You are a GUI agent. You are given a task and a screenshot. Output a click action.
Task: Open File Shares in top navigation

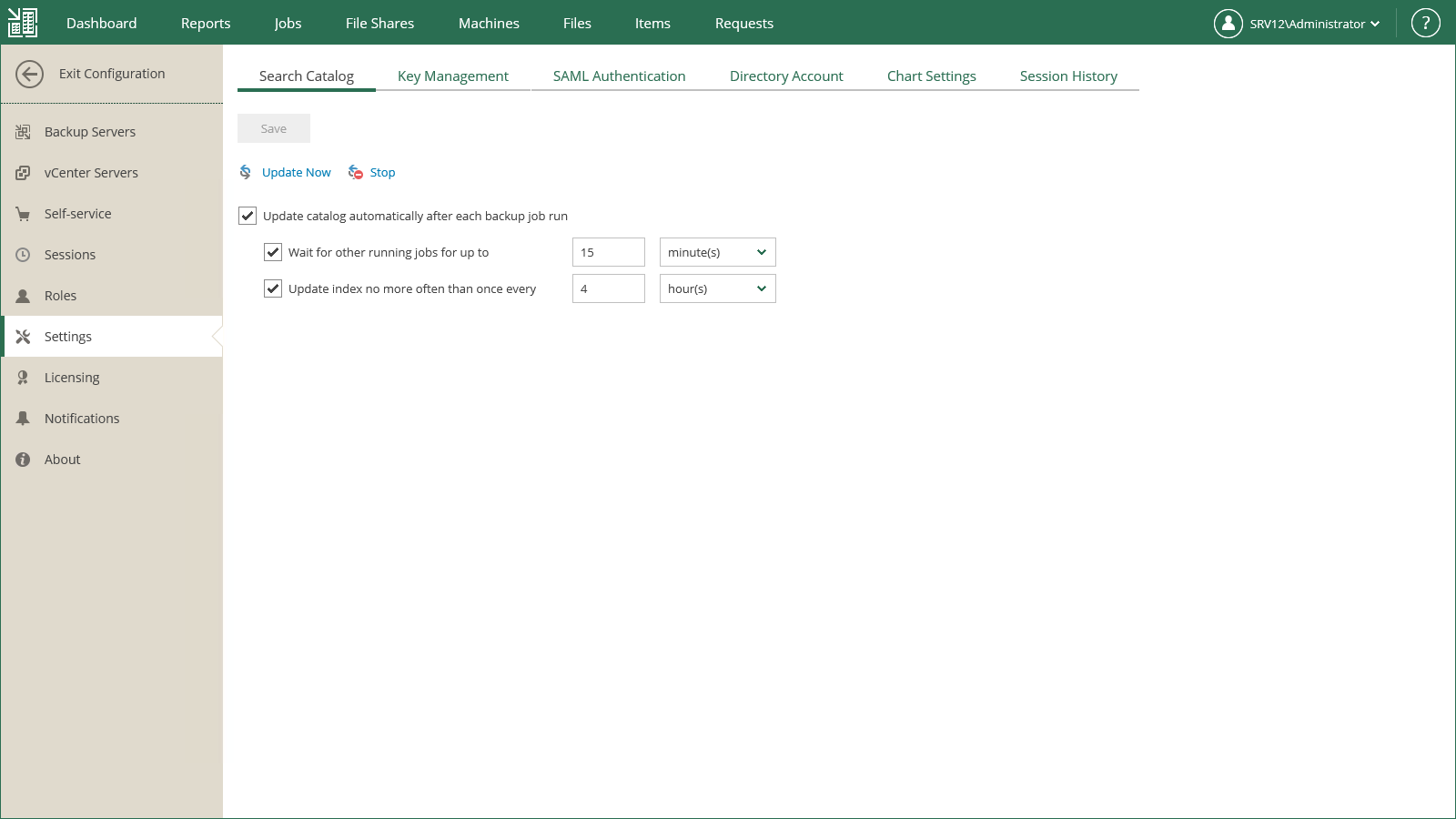(379, 23)
